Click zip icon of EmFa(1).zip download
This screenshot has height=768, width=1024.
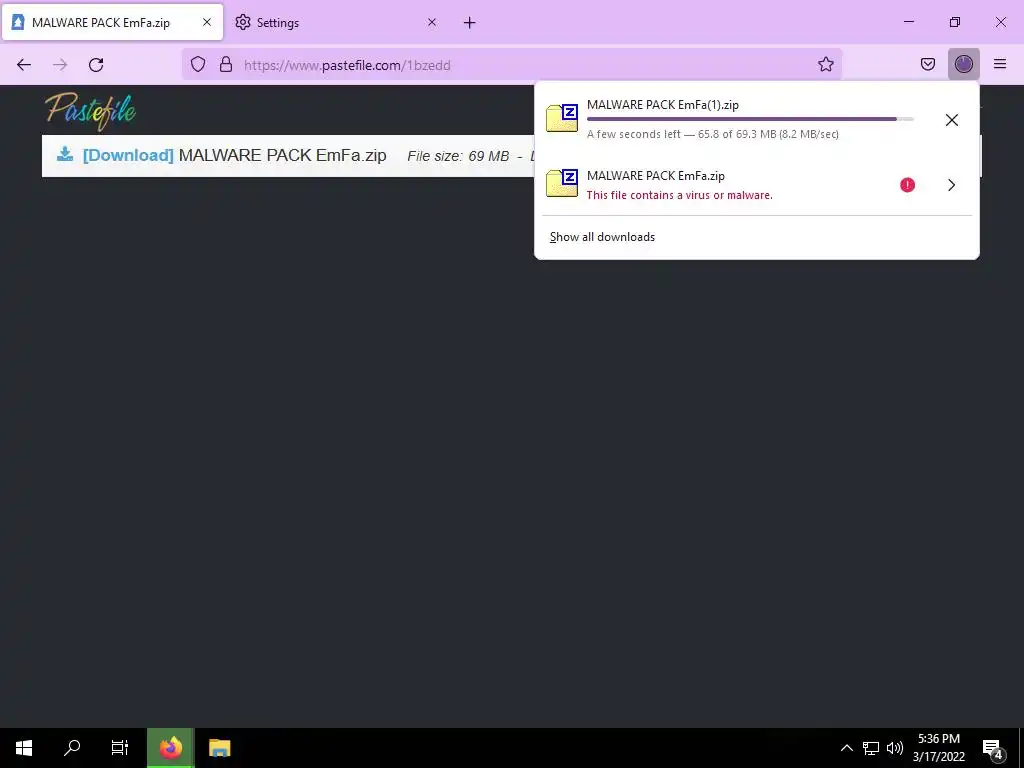coord(562,118)
